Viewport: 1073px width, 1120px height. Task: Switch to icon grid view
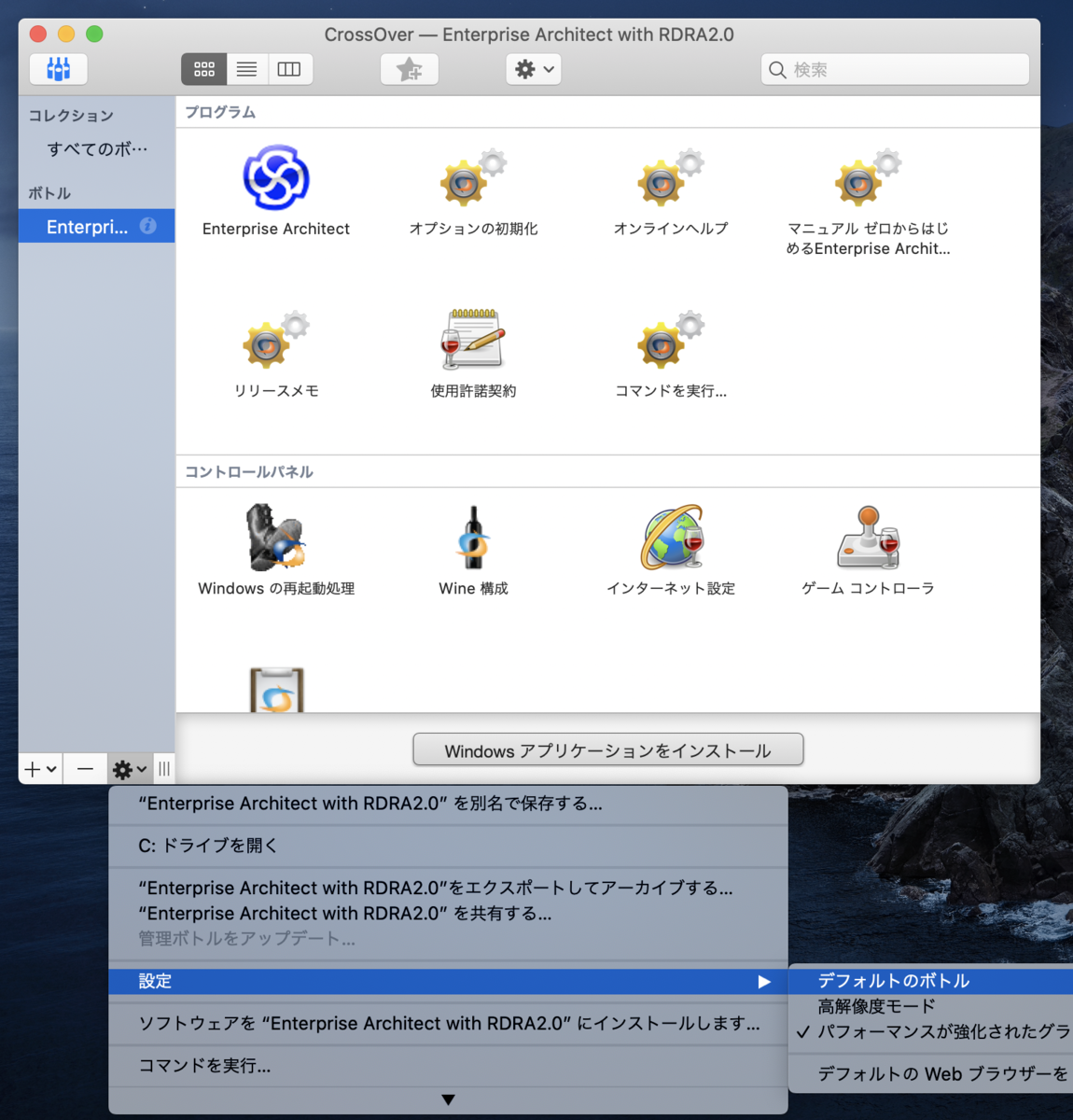pyautogui.click(x=203, y=69)
